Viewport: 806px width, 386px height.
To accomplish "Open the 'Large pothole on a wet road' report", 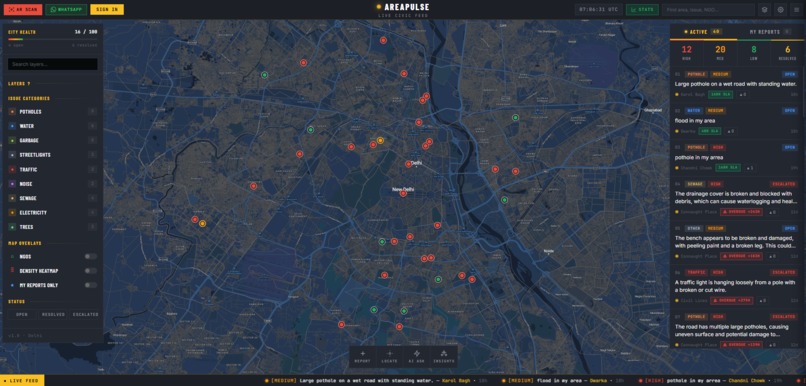I will [736, 84].
